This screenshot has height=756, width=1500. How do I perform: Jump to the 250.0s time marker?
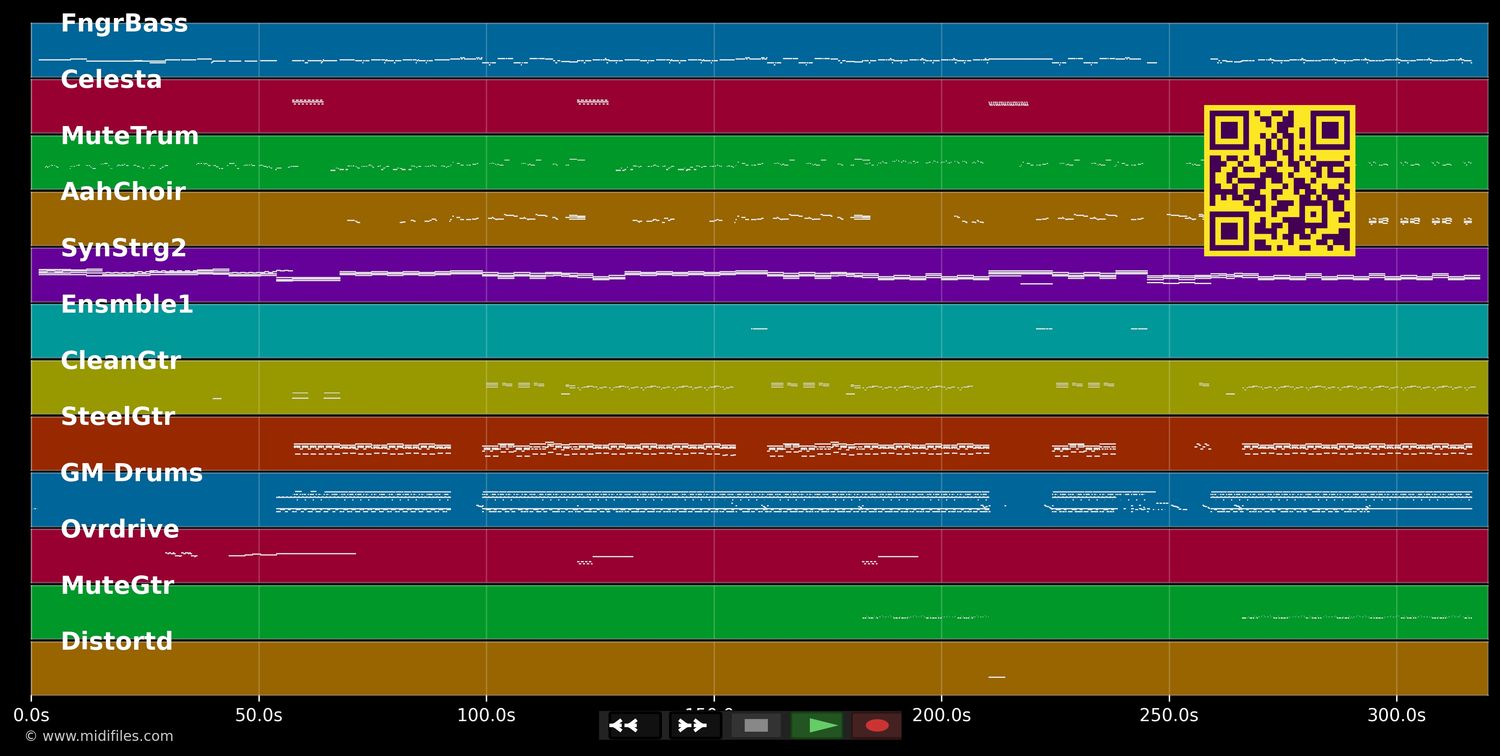click(x=1168, y=716)
